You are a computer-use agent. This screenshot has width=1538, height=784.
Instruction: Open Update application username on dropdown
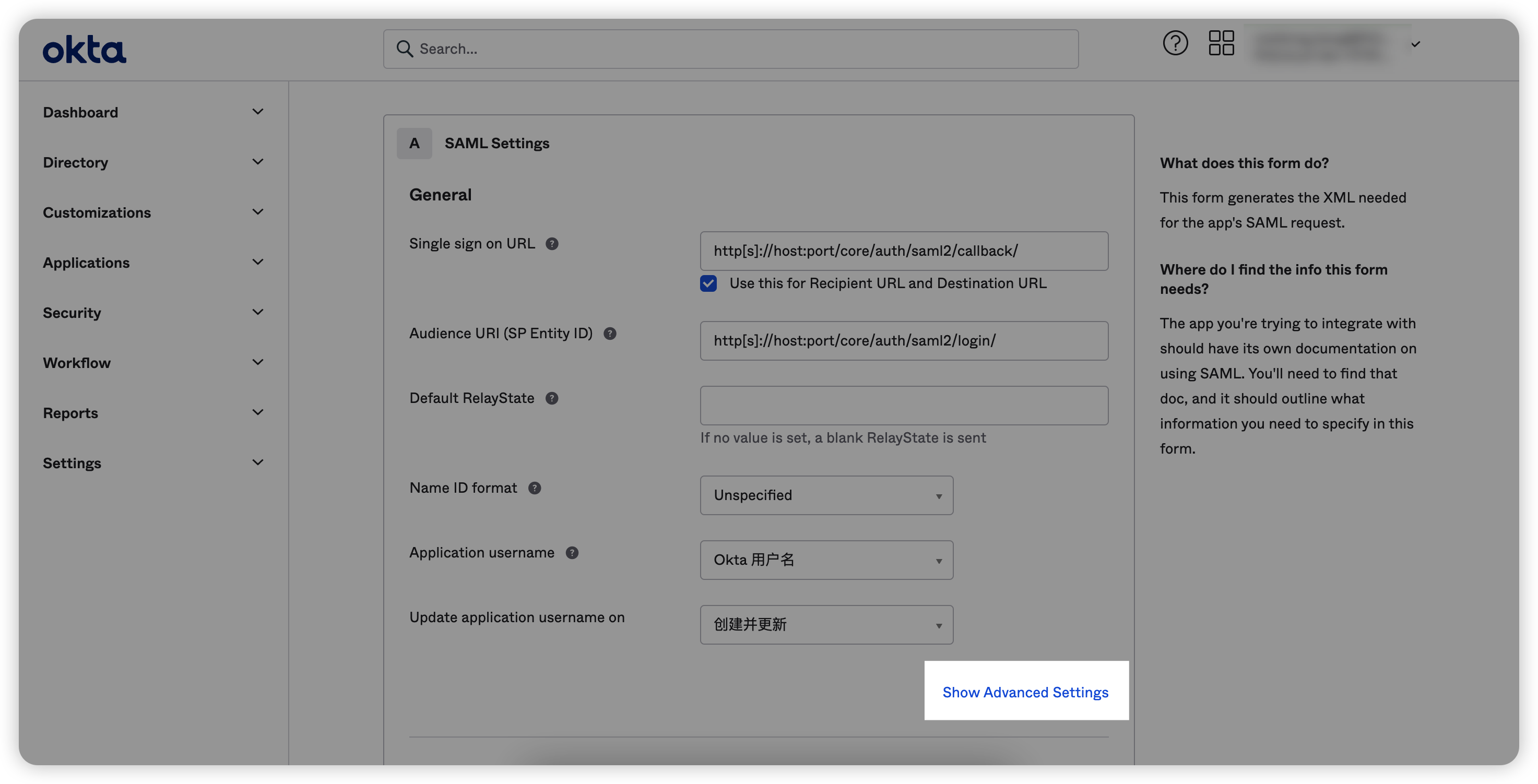pyautogui.click(x=826, y=625)
